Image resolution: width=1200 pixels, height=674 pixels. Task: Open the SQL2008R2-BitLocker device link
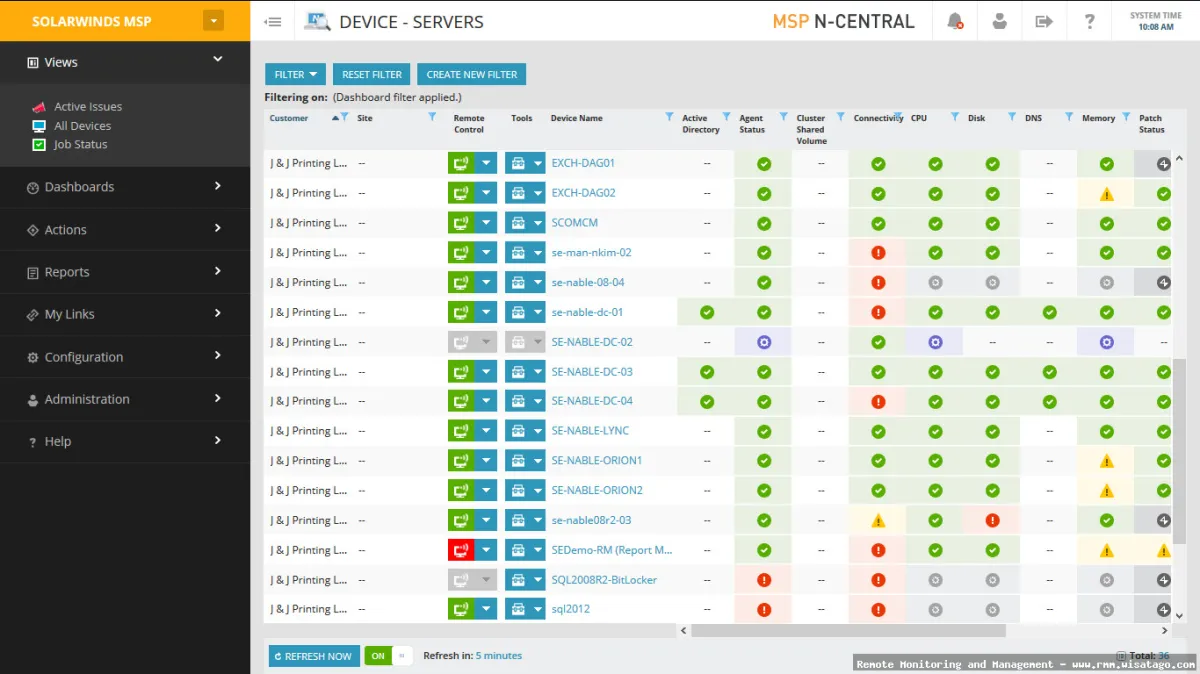point(604,580)
